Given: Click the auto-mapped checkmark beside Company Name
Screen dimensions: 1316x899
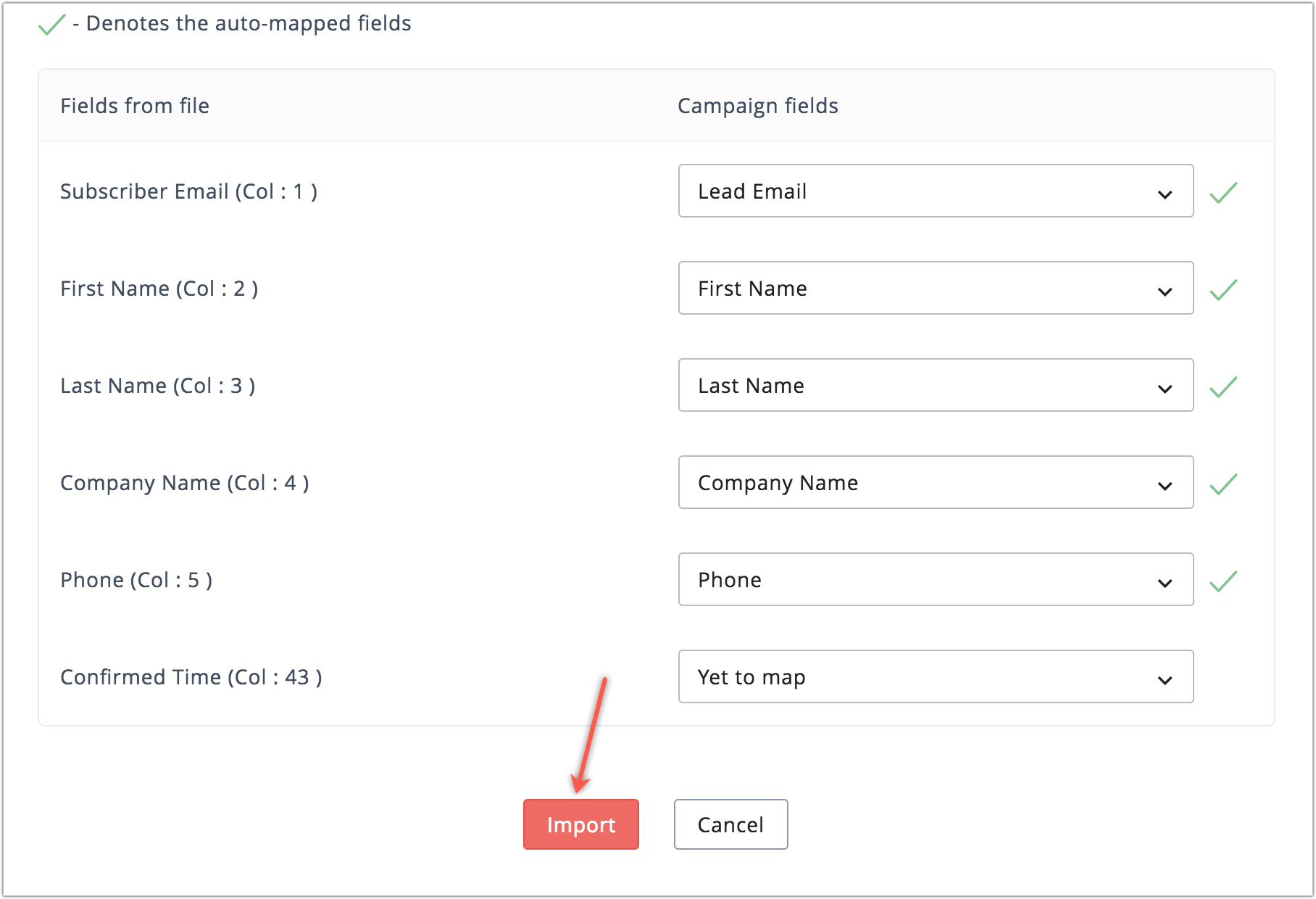Looking at the screenshot, I should tap(1223, 484).
